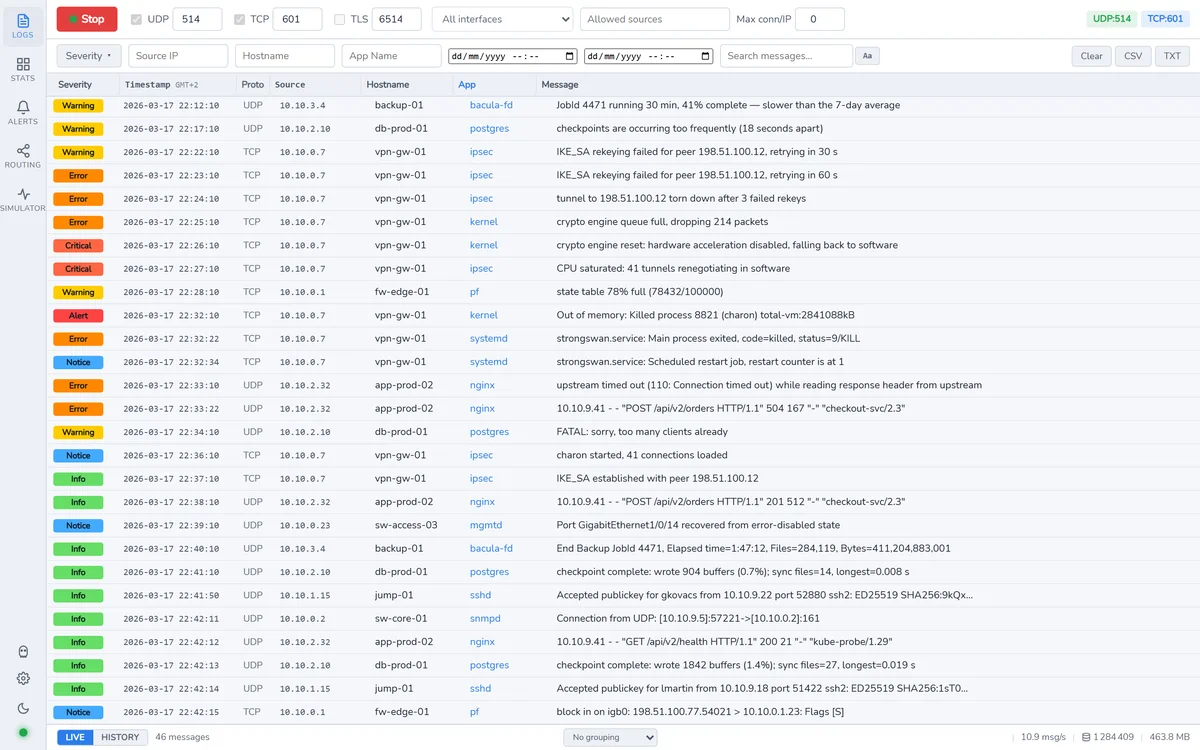Switch to the HISTORY tab
This screenshot has width=1200, height=750.
120,737
